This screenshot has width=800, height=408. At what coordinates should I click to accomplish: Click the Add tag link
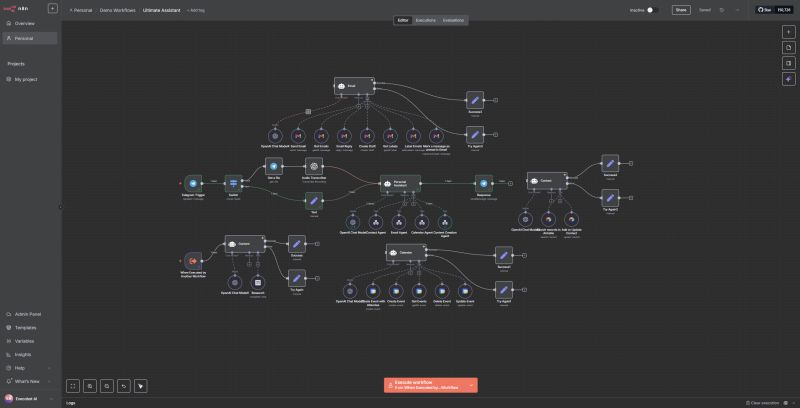coord(196,10)
